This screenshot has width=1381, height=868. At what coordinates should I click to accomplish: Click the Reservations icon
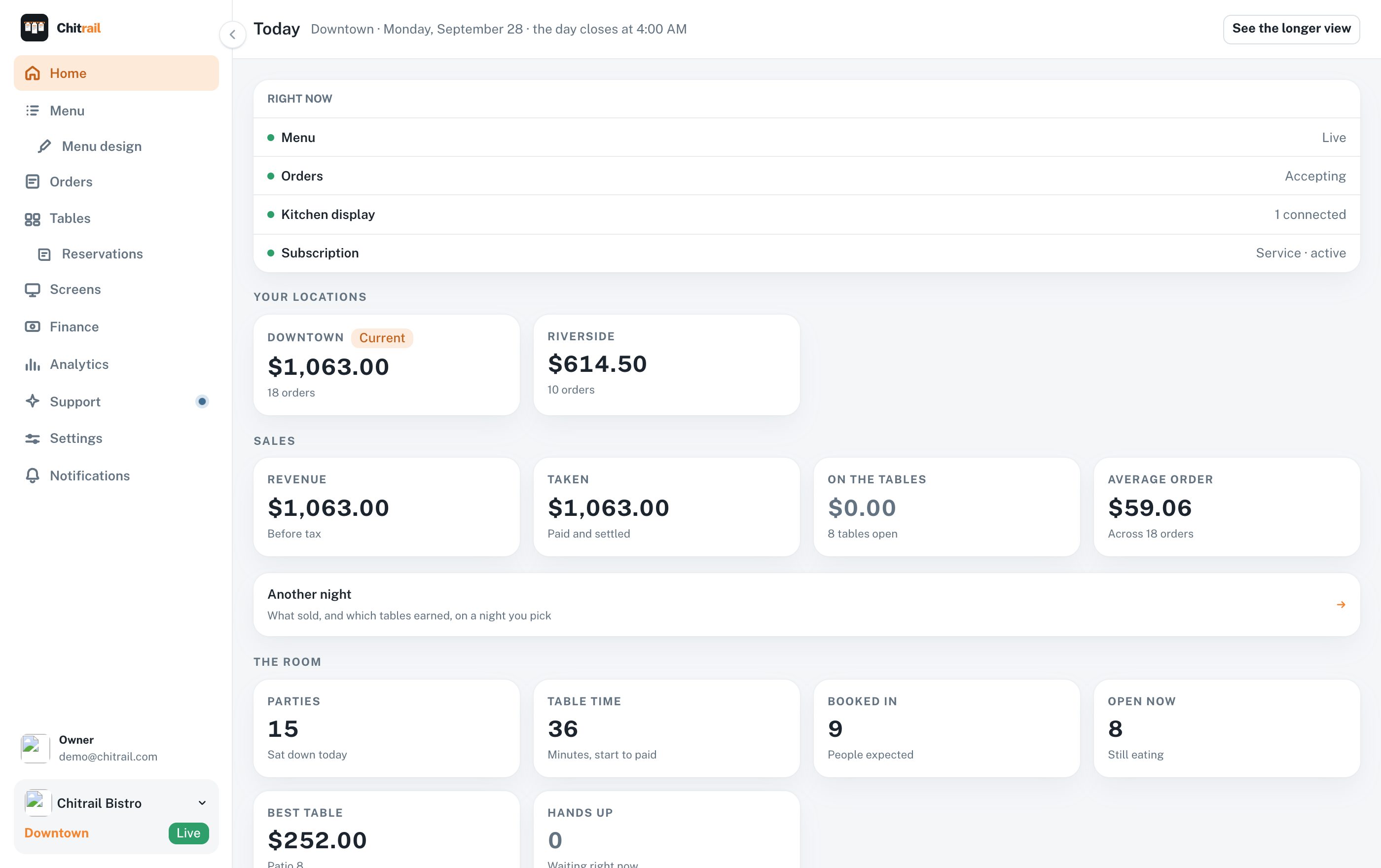[45, 254]
